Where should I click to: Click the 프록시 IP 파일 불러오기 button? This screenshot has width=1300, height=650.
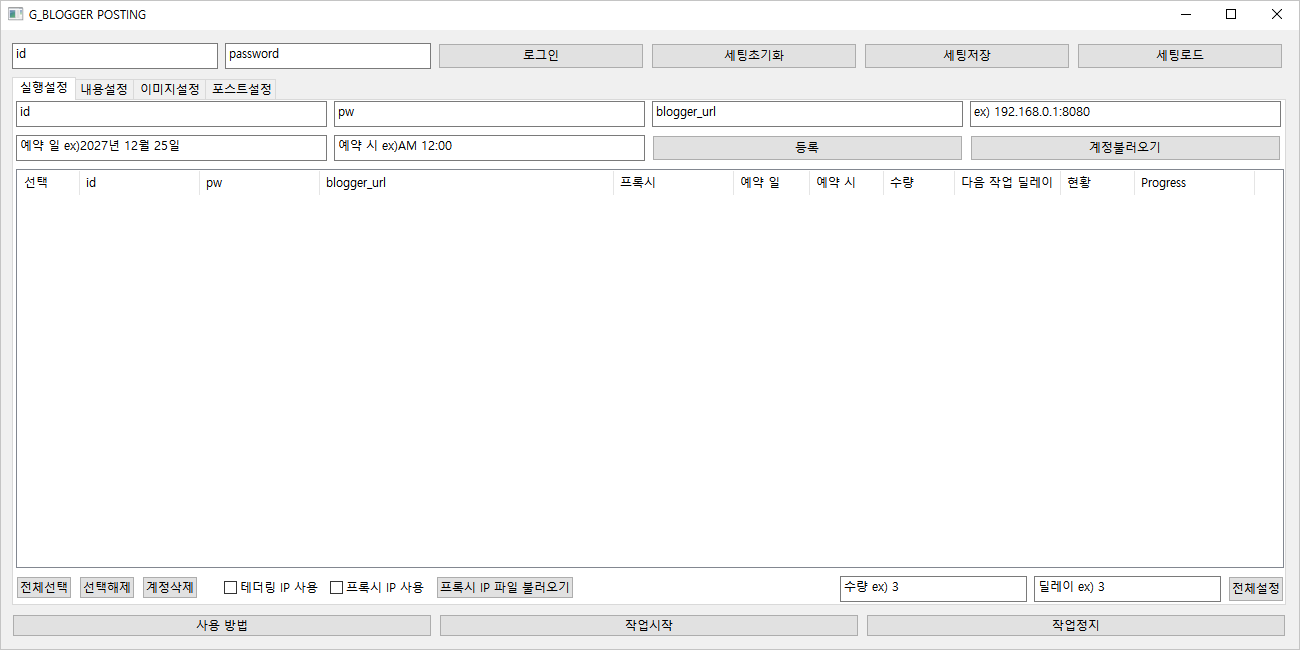504,587
